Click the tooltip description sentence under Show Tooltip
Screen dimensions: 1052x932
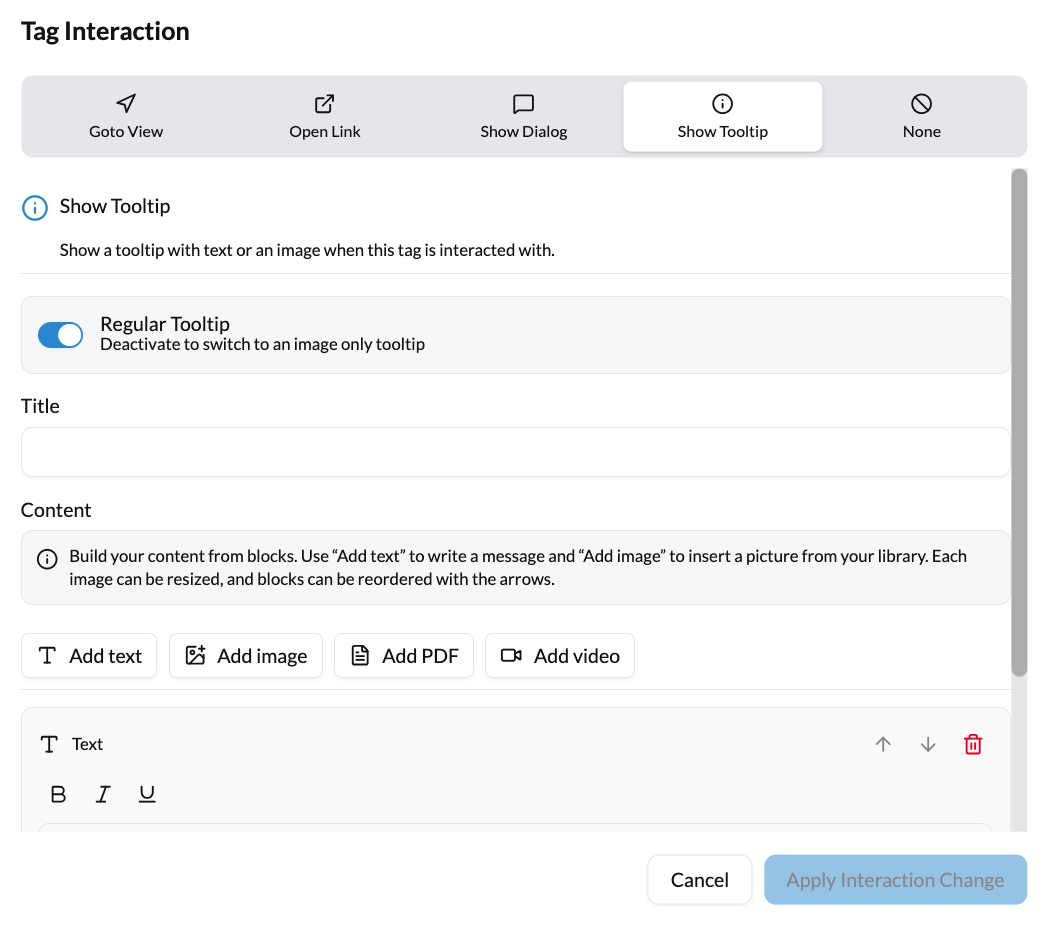[307, 250]
